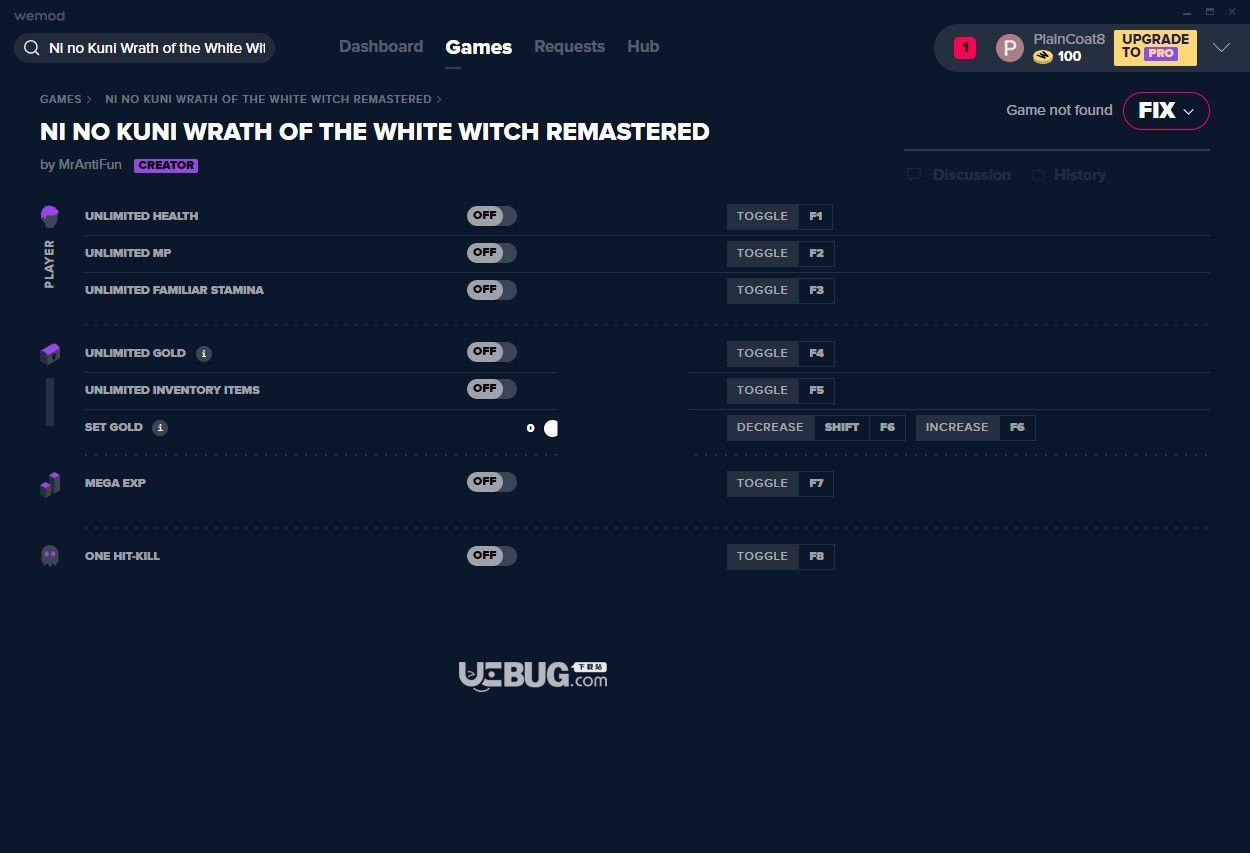Click Increase F6 hotkey for Set Gold
This screenshot has width=1250, height=853.
(x=976, y=428)
